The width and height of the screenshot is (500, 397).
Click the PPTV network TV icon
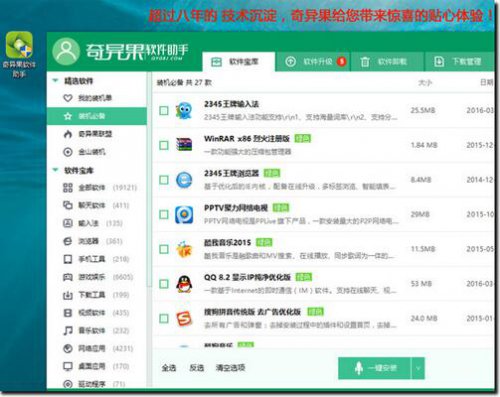point(184,214)
